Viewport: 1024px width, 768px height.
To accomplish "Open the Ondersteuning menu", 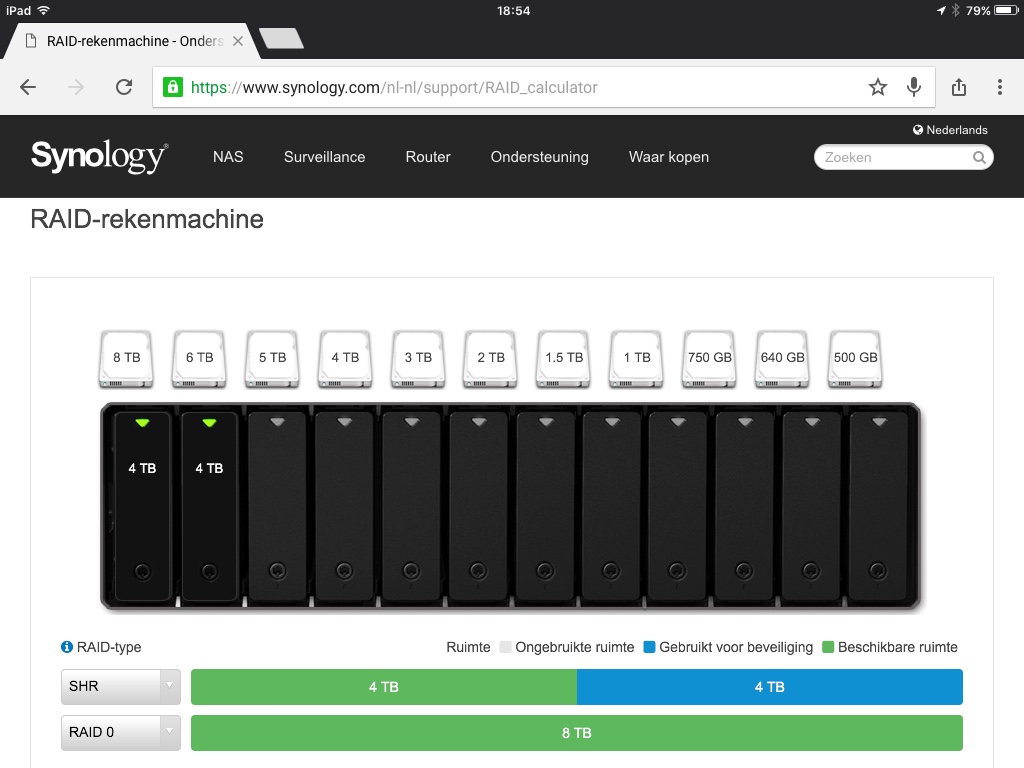I will pyautogui.click(x=539, y=157).
